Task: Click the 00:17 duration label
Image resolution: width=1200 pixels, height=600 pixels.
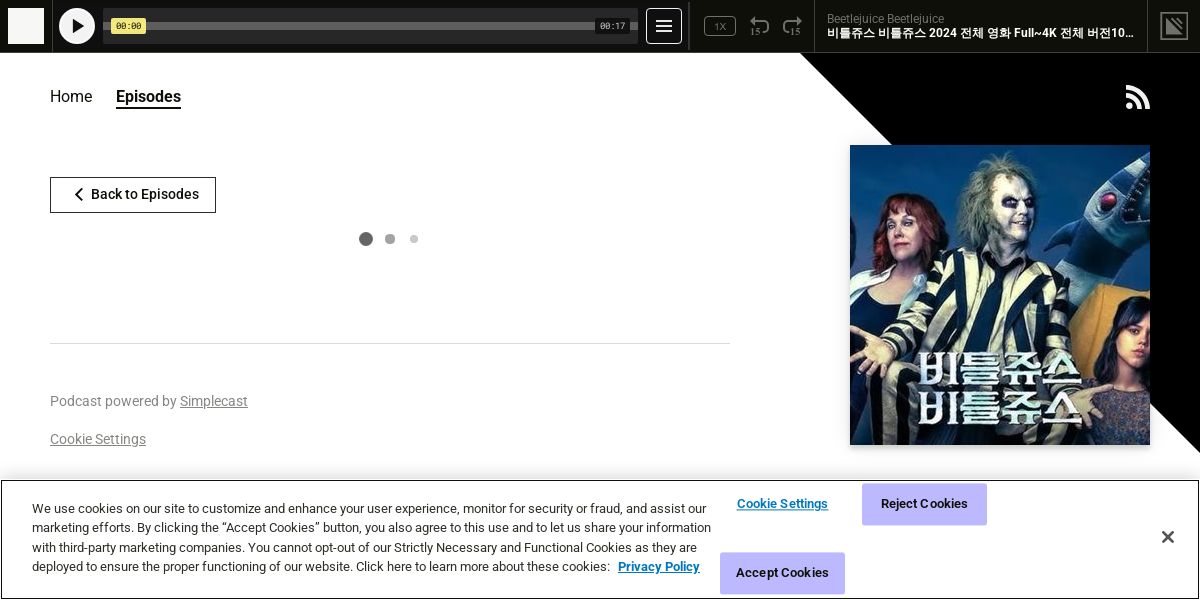Action: pyautogui.click(x=612, y=26)
